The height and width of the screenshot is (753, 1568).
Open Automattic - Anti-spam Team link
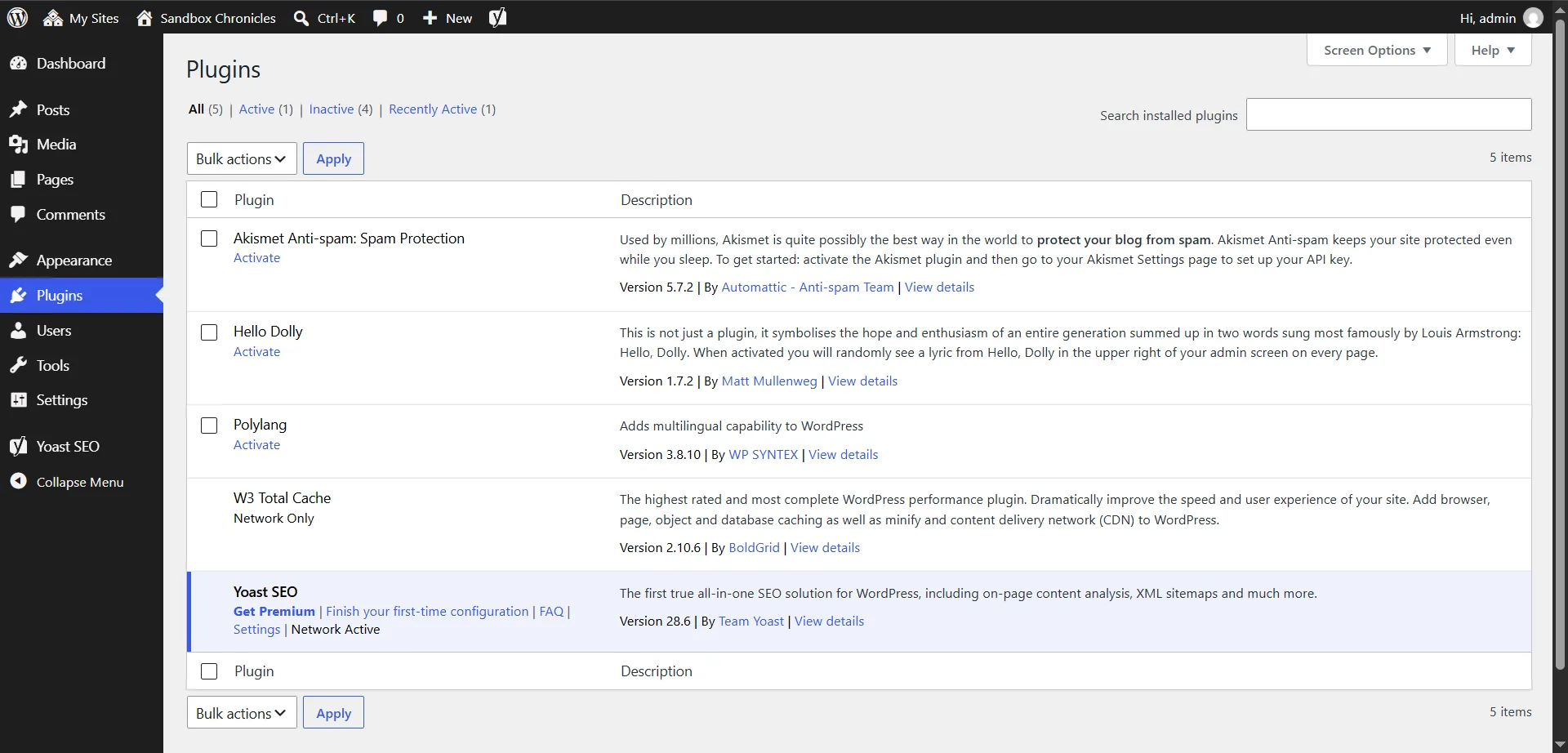coord(808,287)
